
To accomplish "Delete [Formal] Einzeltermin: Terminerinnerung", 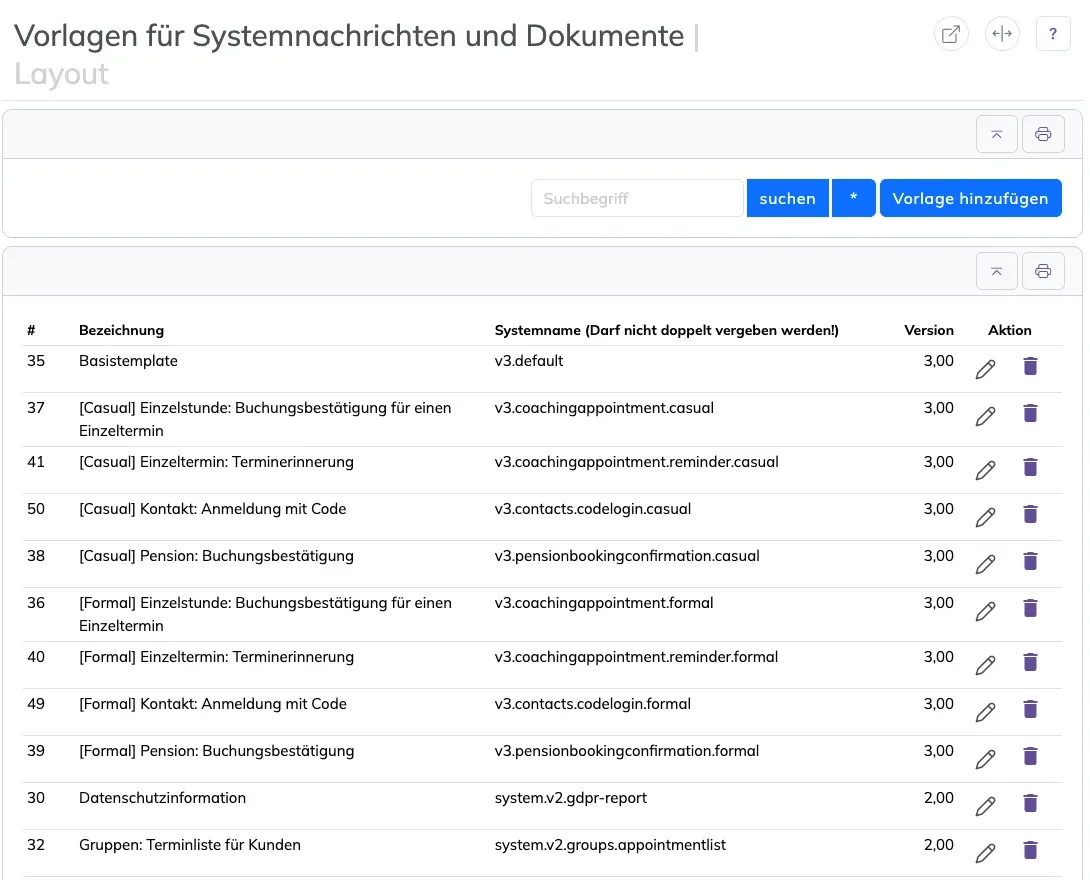I will (x=1030, y=662).
